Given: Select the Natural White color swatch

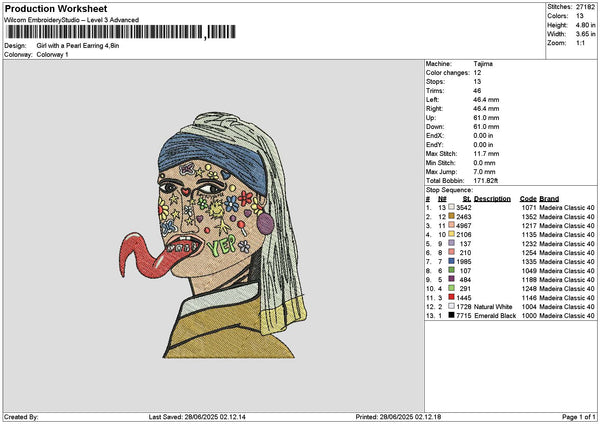Looking at the screenshot, I should pyautogui.click(x=452, y=306).
